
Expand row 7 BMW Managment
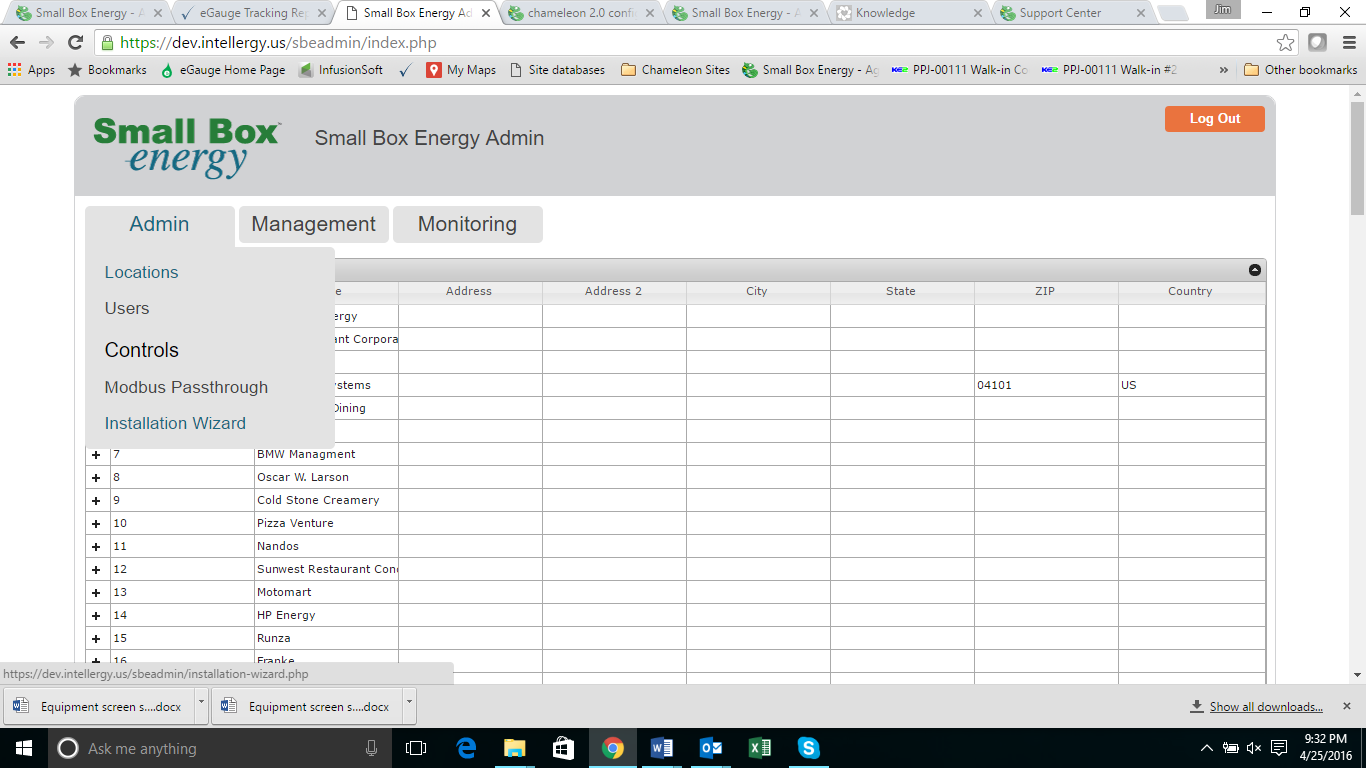click(x=96, y=455)
